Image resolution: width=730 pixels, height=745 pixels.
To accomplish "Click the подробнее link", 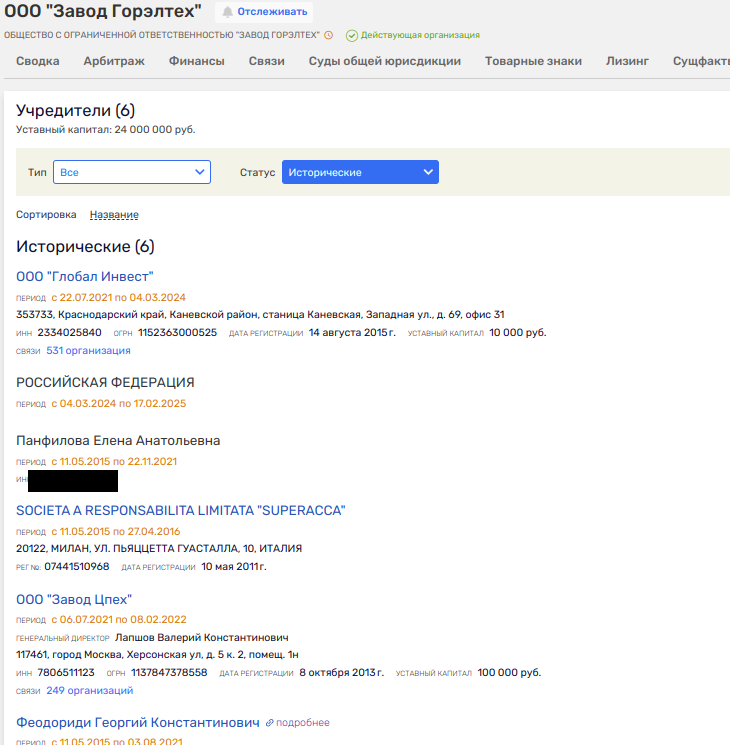I will 303,723.
